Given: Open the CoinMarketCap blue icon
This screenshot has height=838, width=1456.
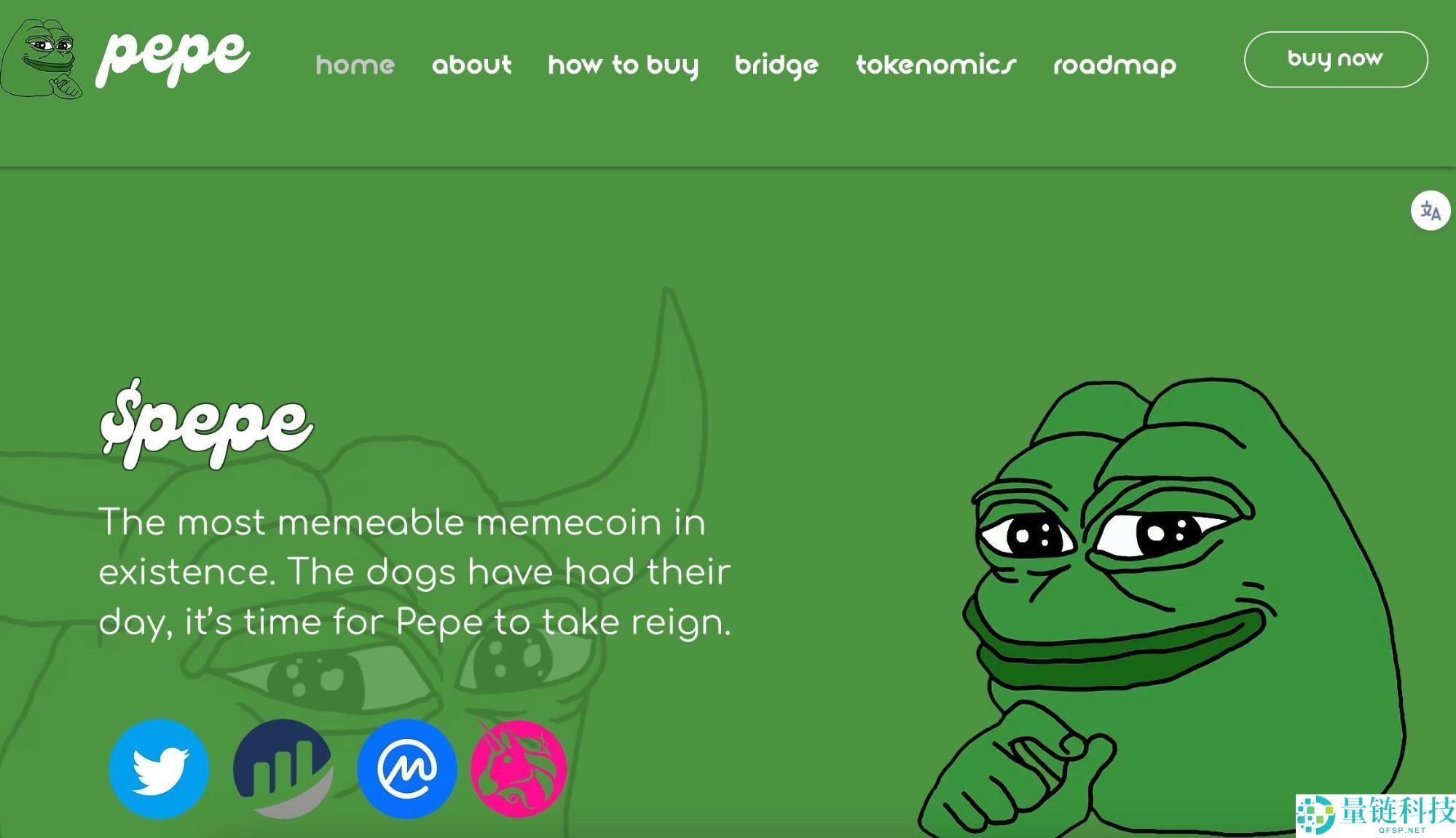Looking at the screenshot, I should pos(406,769).
